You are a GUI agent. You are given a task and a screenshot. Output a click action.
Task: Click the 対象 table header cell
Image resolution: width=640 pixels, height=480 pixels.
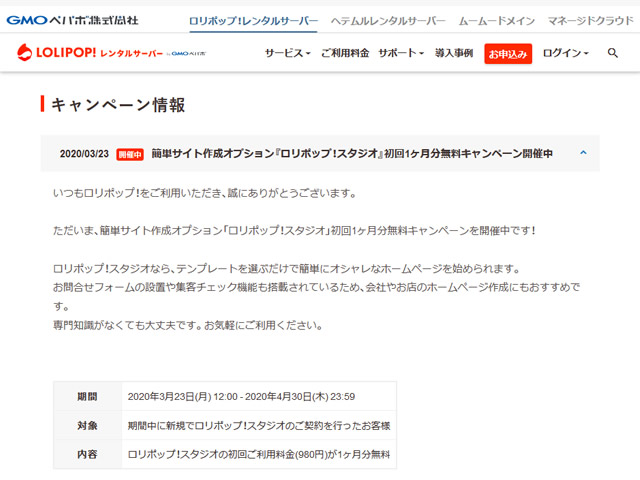click(x=87, y=425)
